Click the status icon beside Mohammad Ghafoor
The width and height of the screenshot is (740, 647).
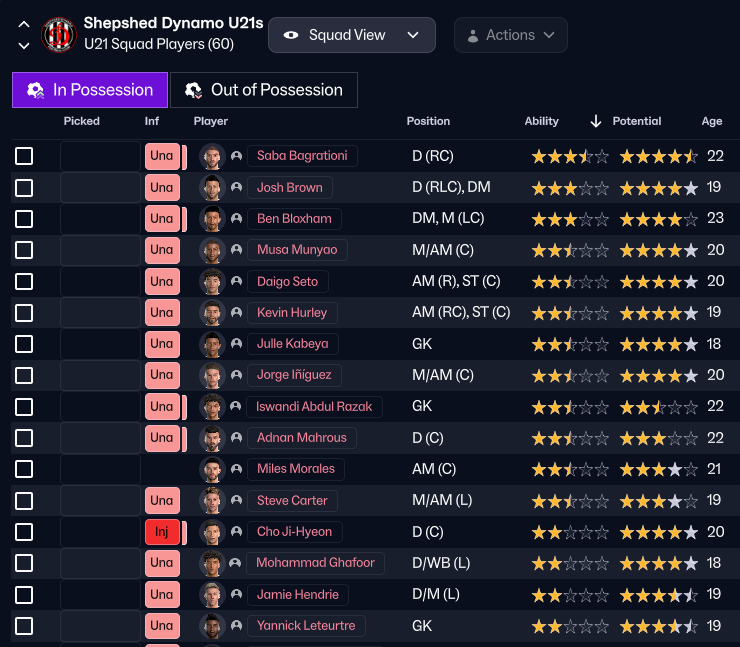235,563
